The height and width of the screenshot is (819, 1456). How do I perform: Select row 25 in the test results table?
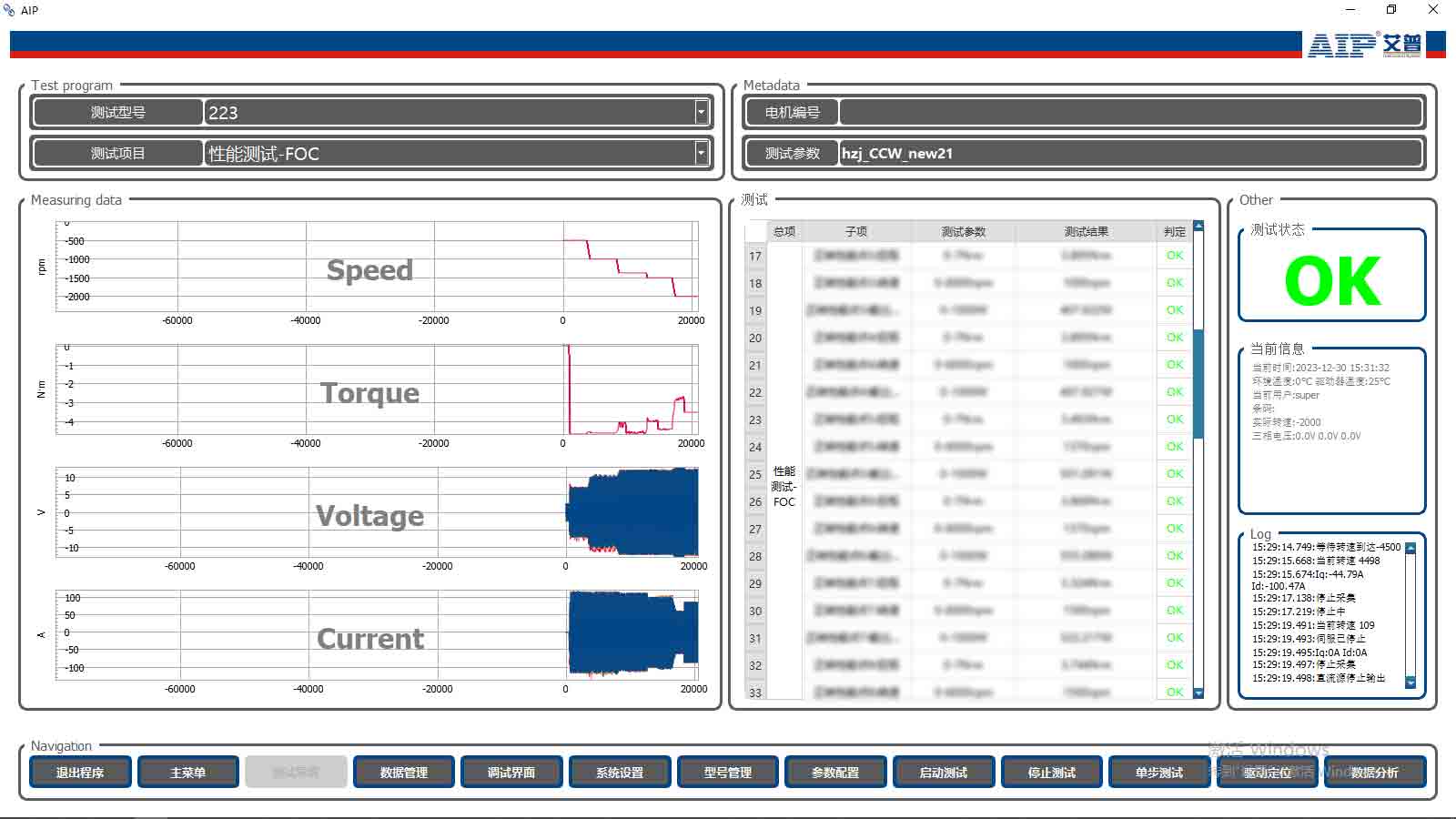point(965,474)
